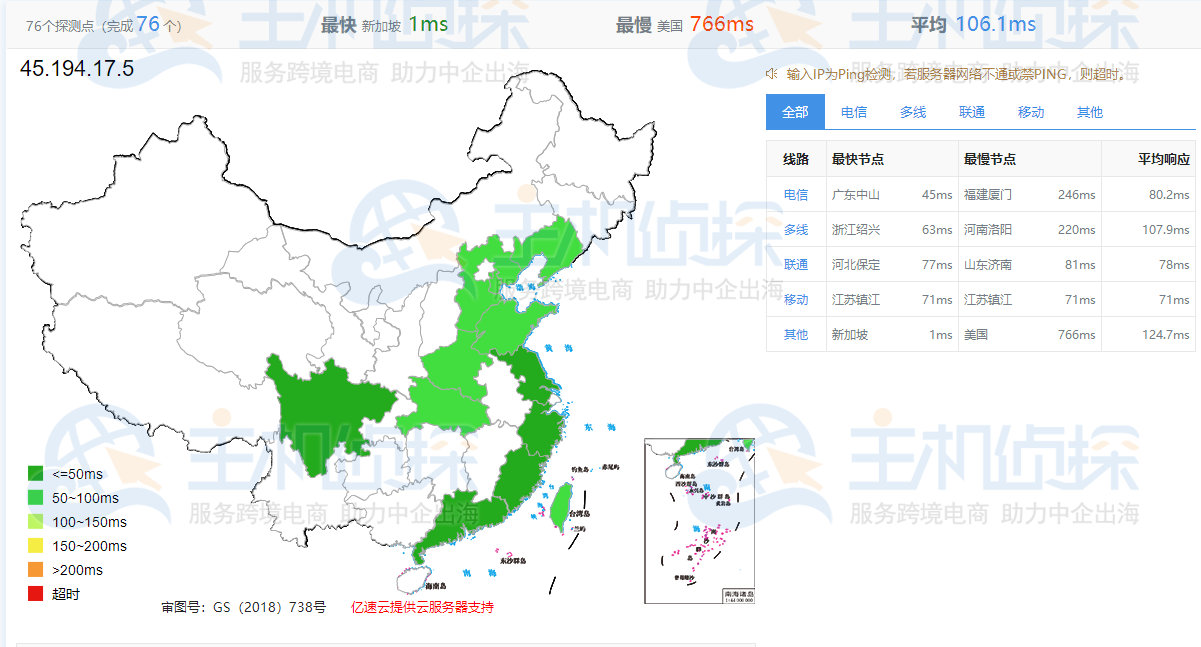Click the 100~150ms color swatch

tap(33, 521)
